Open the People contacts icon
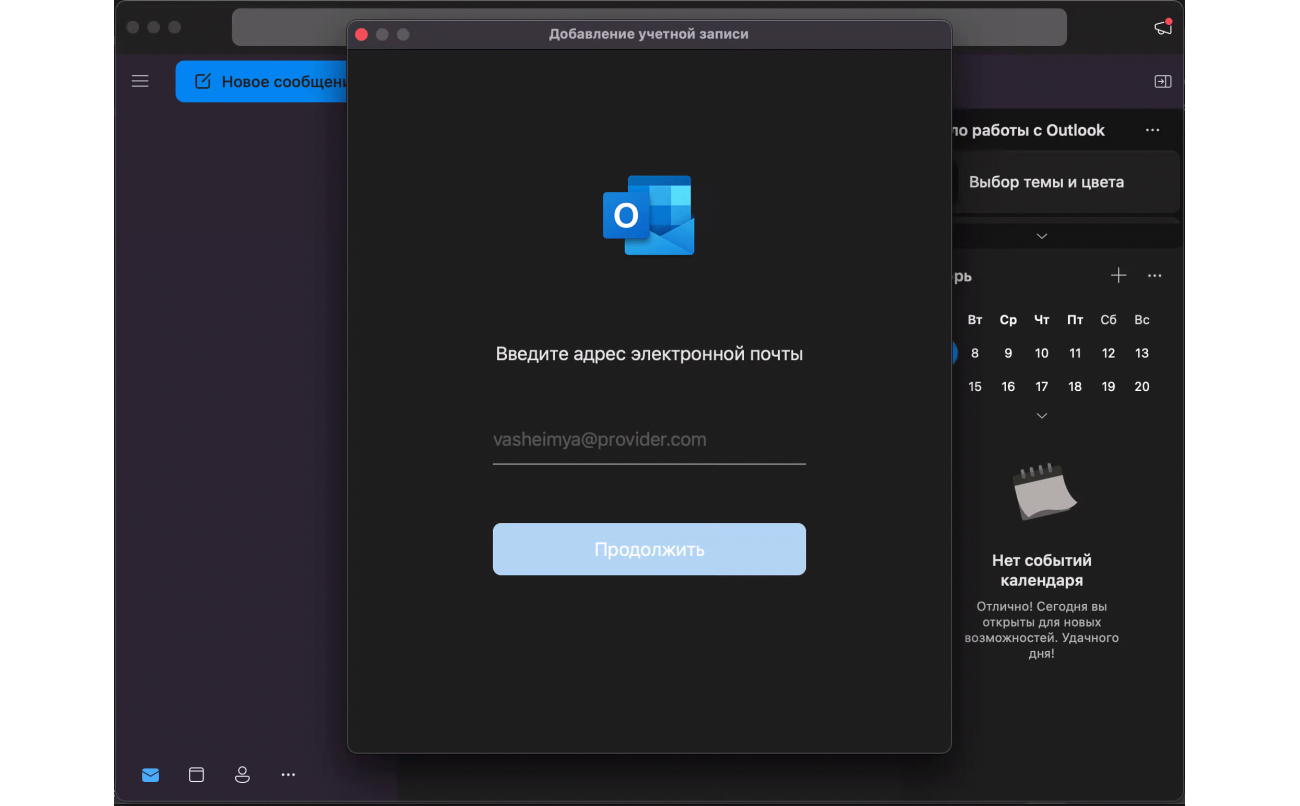1300x806 pixels. pyautogui.click(x=242, y=774)
